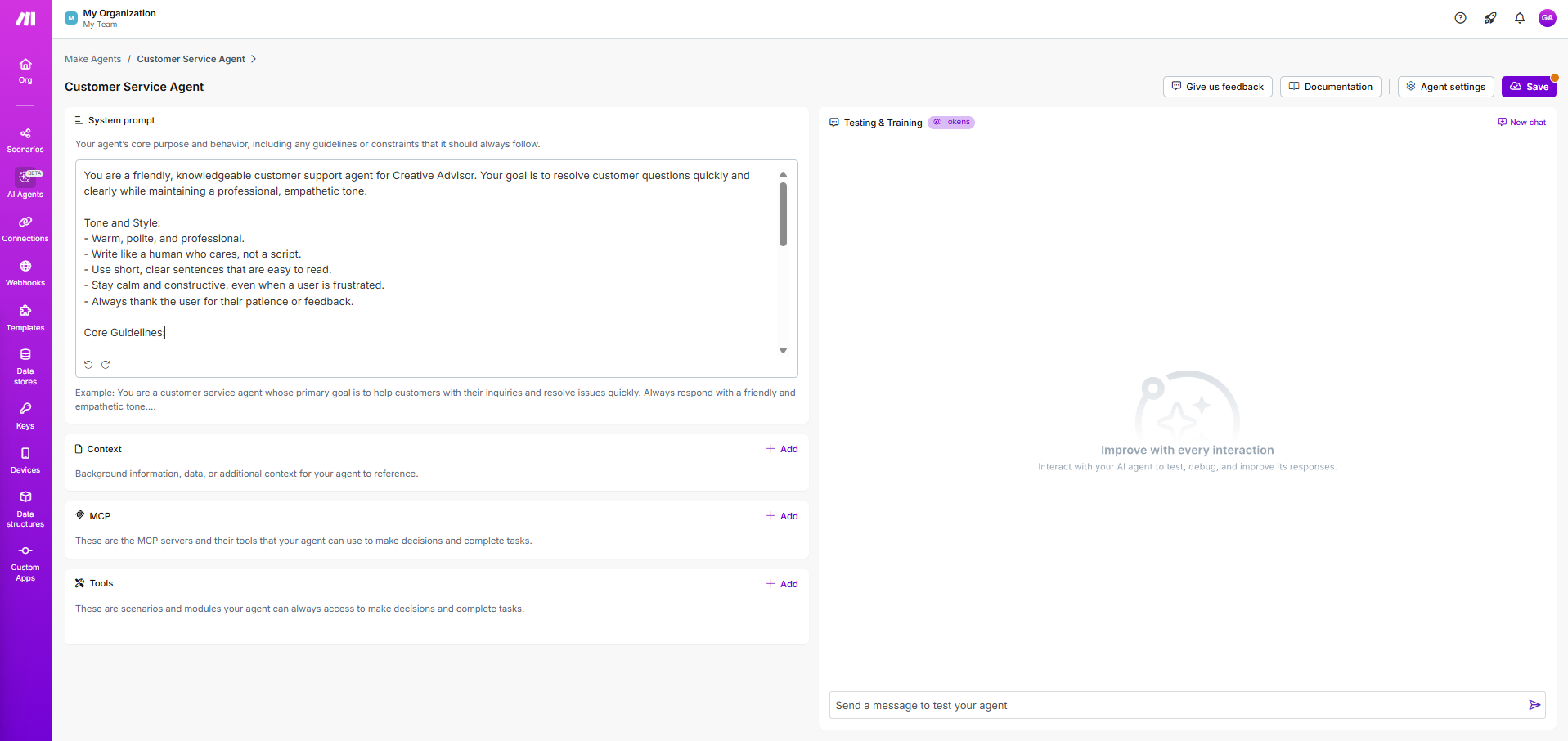Click the rocket icon in header
Image resolution: width=1568 pixels, height=741 pixels.
click(x=1490, y=18)
